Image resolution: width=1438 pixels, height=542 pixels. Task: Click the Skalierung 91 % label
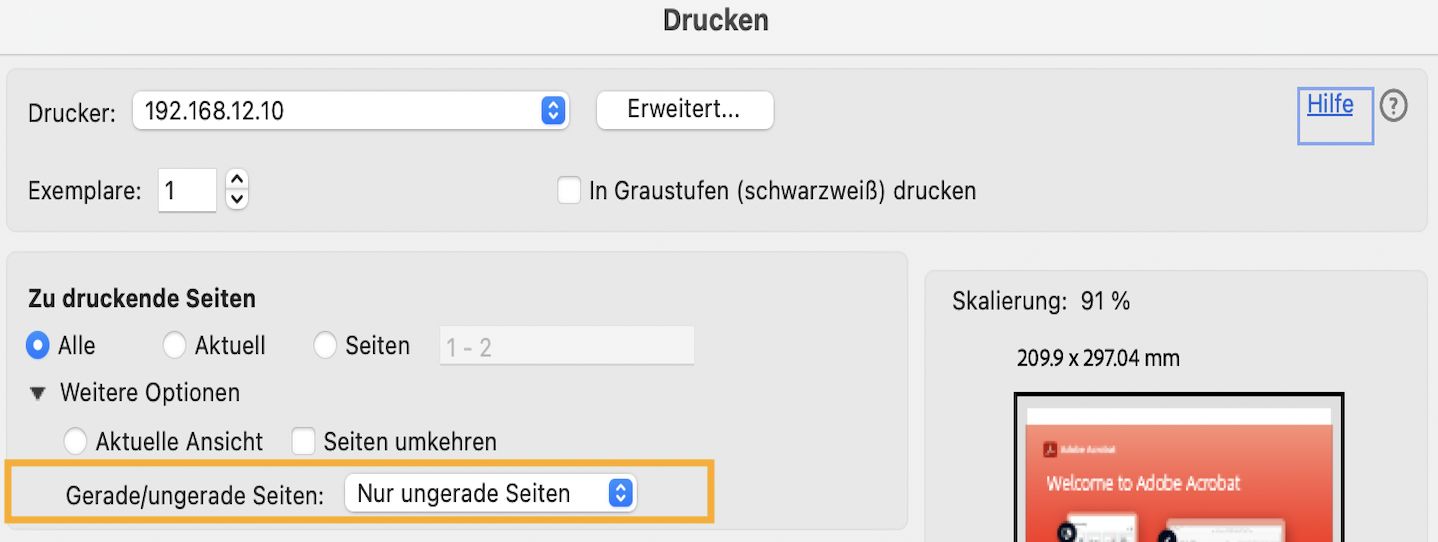pyautogui.click(x=1041, y=301)
